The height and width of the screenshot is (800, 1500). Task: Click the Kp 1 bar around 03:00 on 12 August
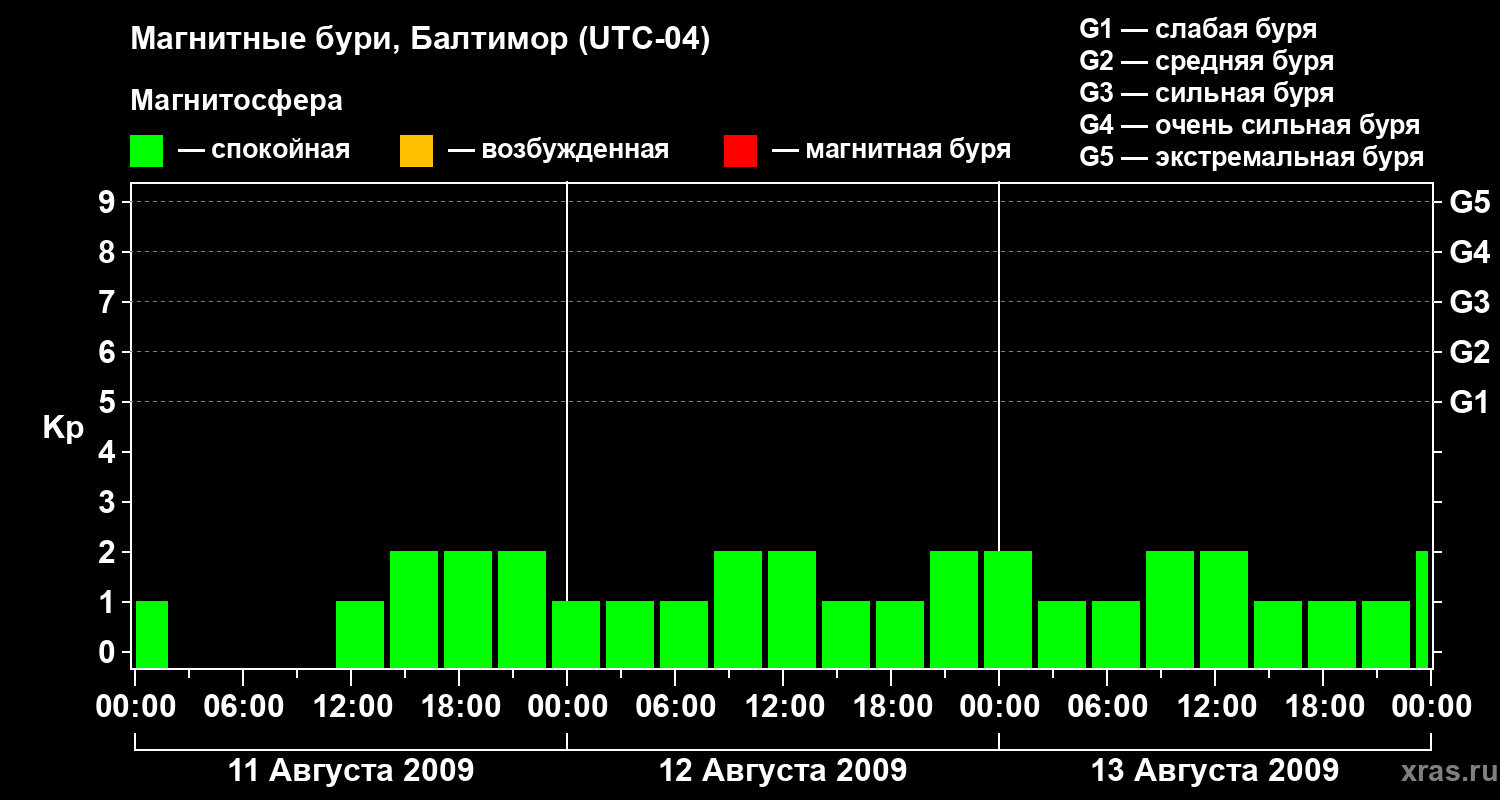click(x=630, y=634)
